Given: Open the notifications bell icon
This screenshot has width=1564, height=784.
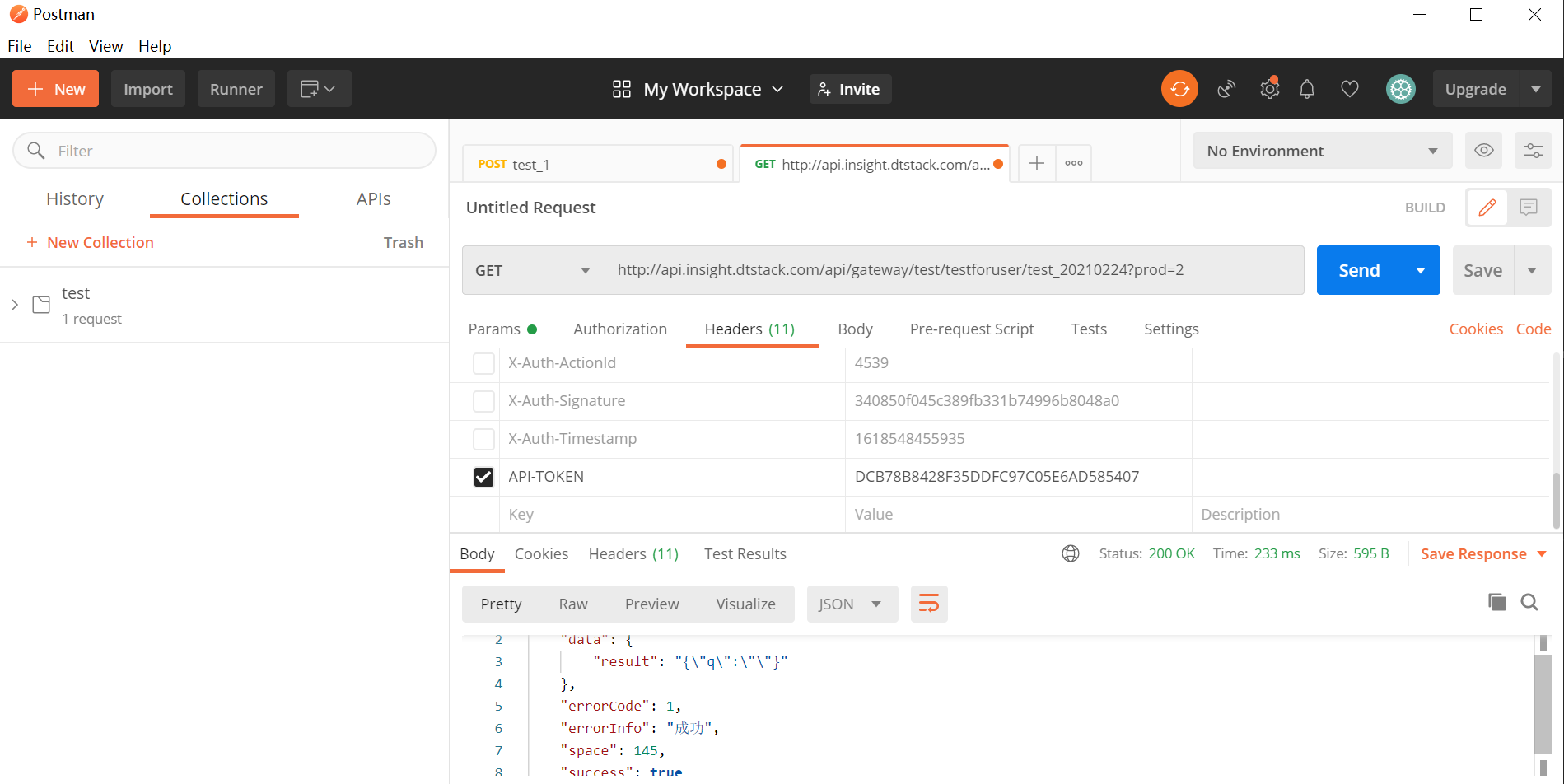Looking at the screenshot, I should point(1307,89).
